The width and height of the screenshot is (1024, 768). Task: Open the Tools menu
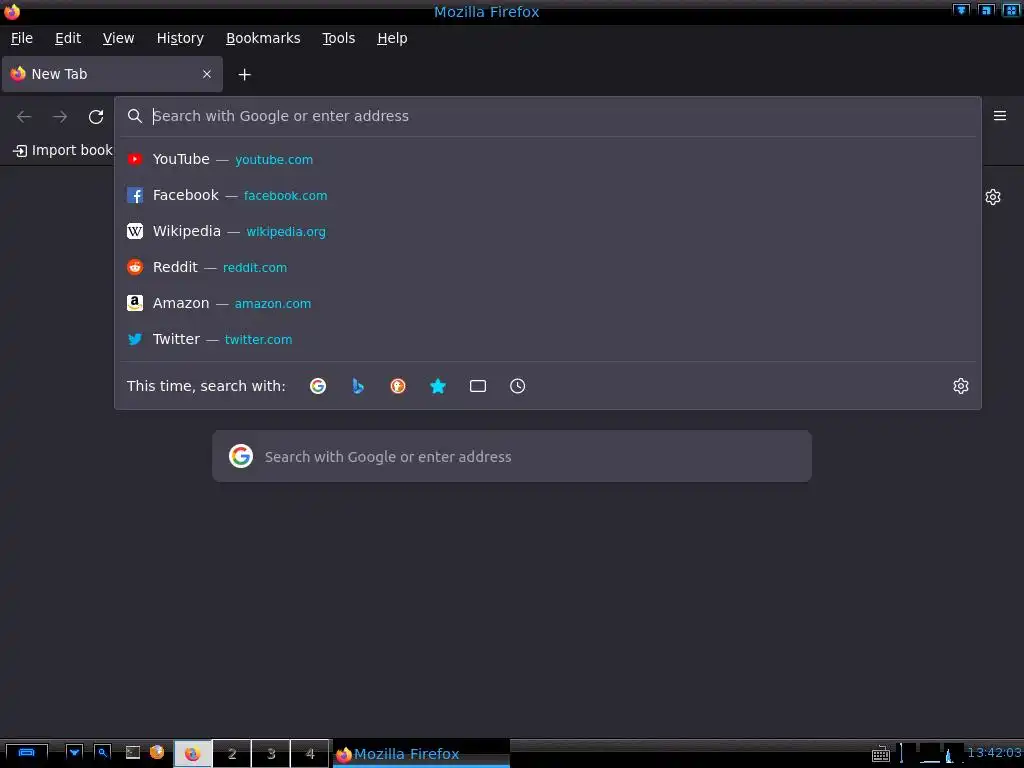338,39
